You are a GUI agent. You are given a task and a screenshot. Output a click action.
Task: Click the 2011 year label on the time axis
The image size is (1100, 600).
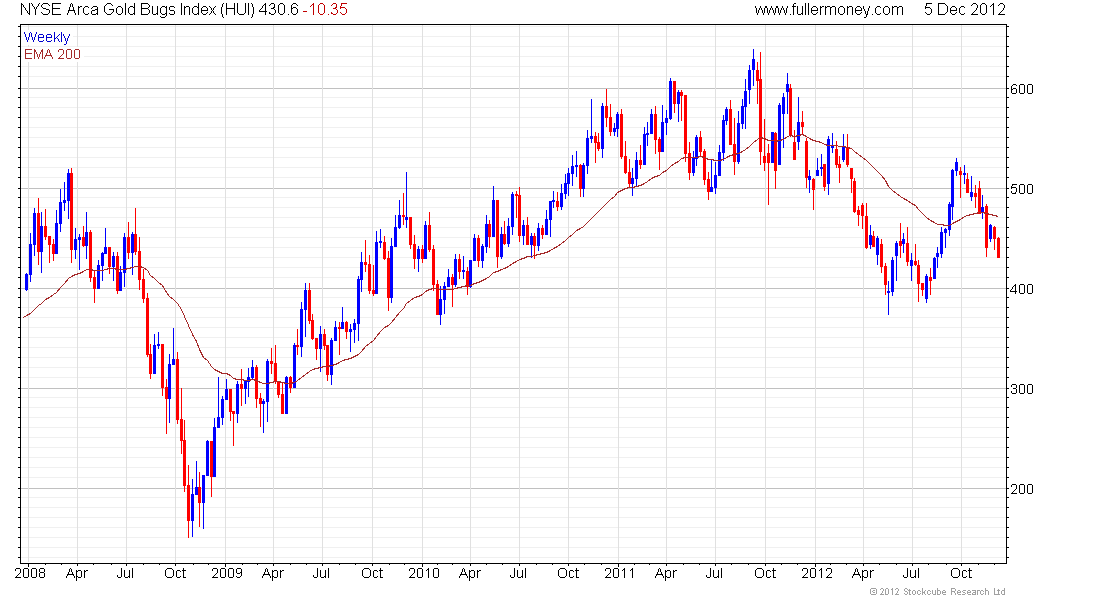click(620, 573)
